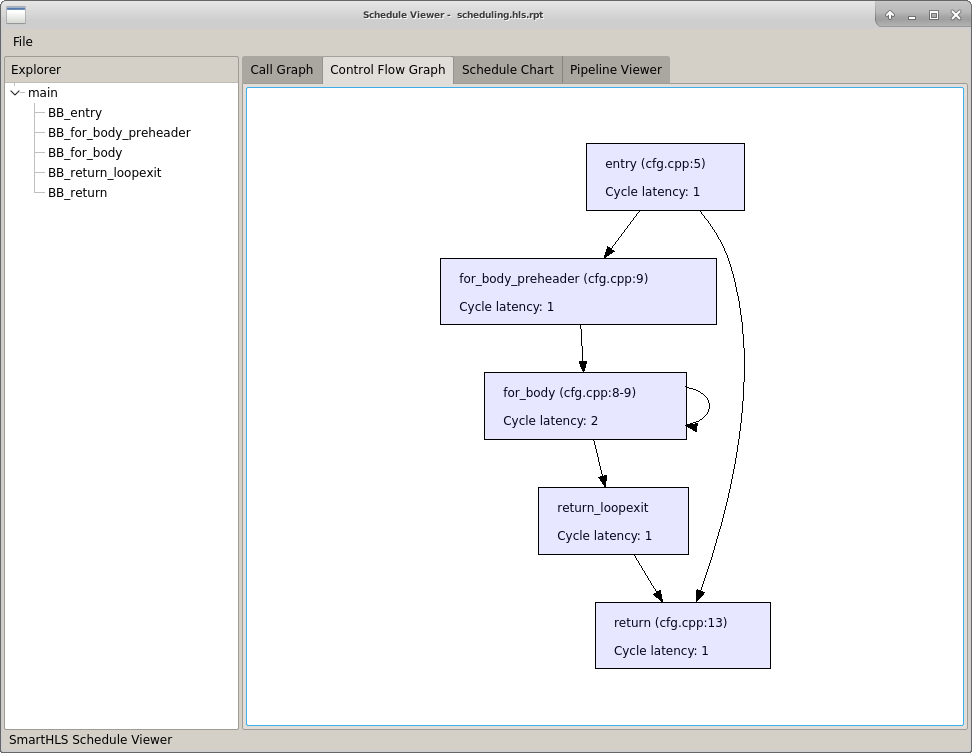
Task: Open the Pipeline Viewer tab
Action: (x=616, y=69)
